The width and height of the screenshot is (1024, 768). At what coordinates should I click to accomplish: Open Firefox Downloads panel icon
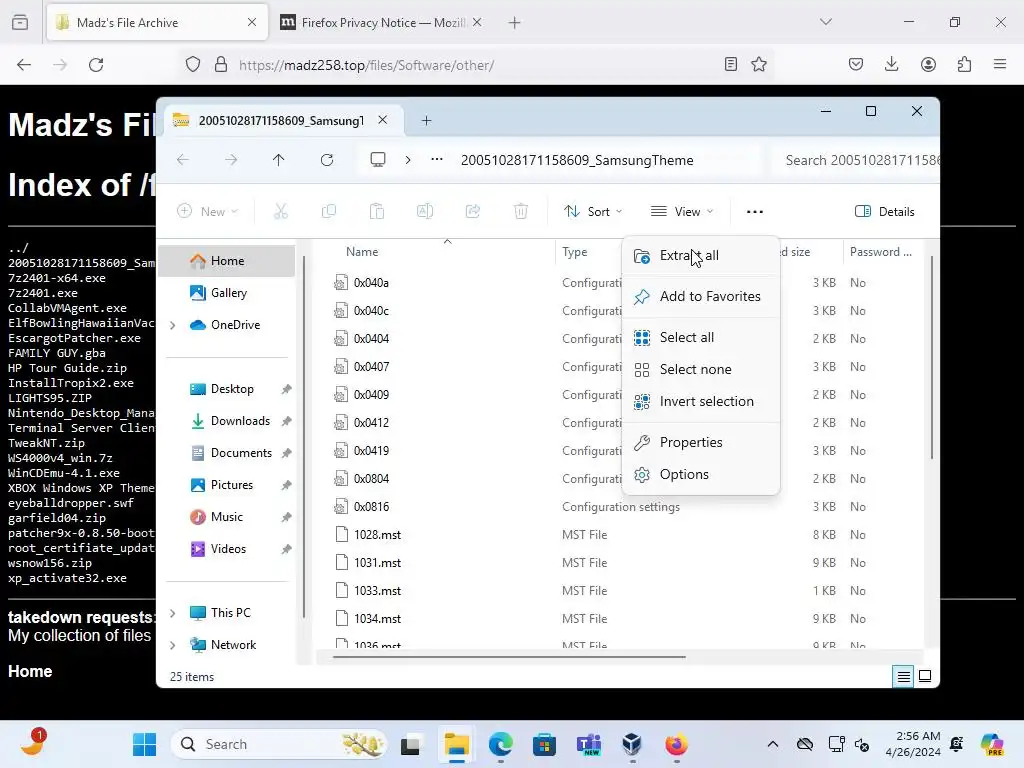click(891, 64)
